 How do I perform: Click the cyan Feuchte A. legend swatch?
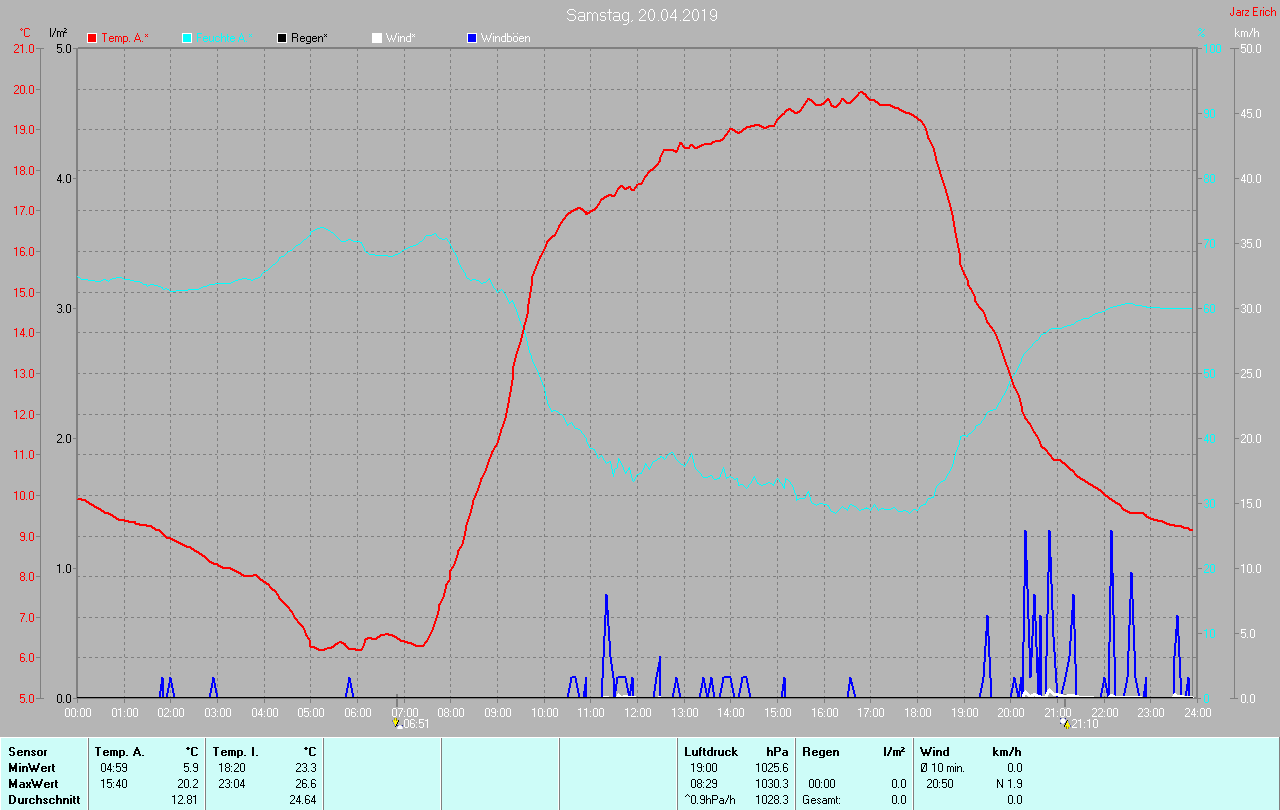187,38
